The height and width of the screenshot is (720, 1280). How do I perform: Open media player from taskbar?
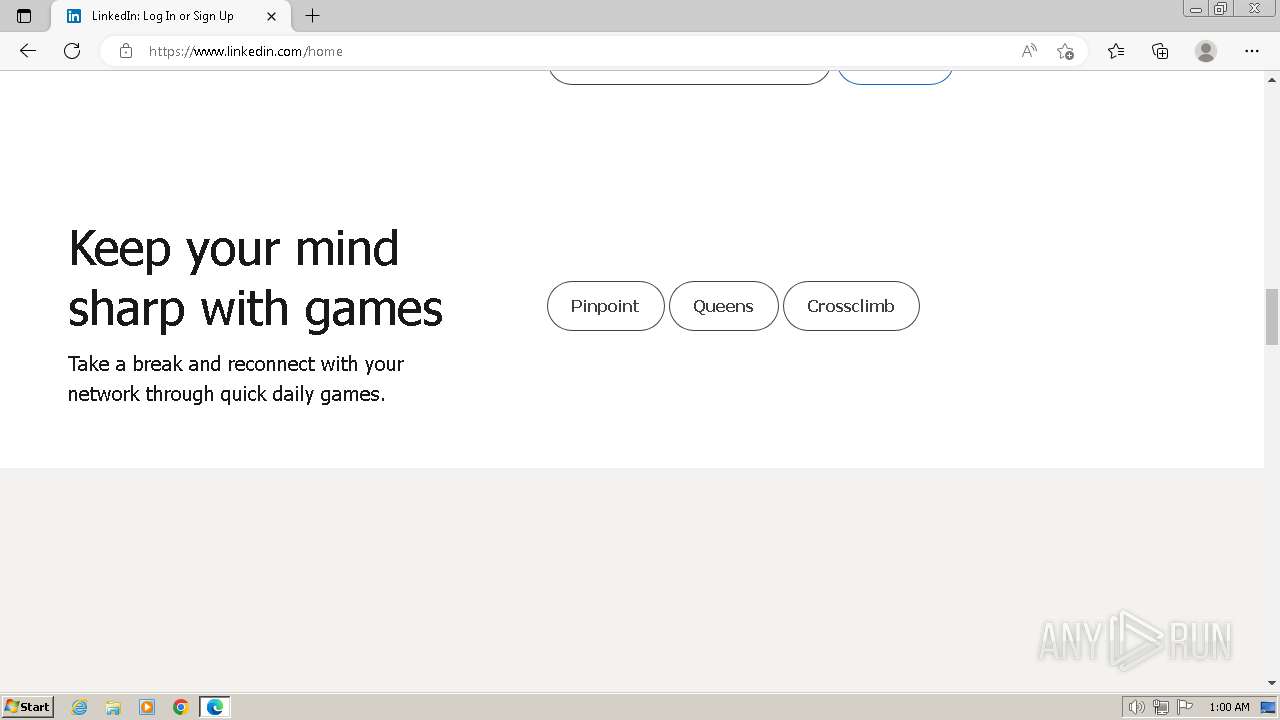coord(147,707)
